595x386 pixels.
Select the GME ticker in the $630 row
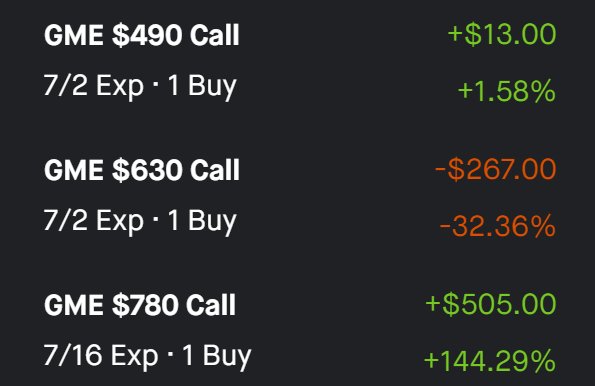click(74, 170)
